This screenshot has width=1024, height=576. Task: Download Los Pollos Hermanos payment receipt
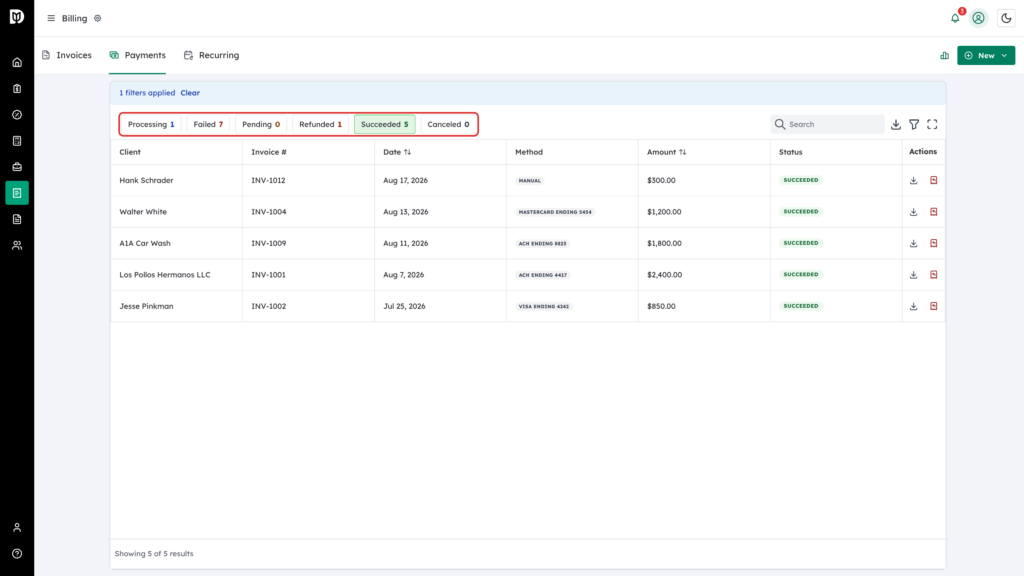click(913, 275)
